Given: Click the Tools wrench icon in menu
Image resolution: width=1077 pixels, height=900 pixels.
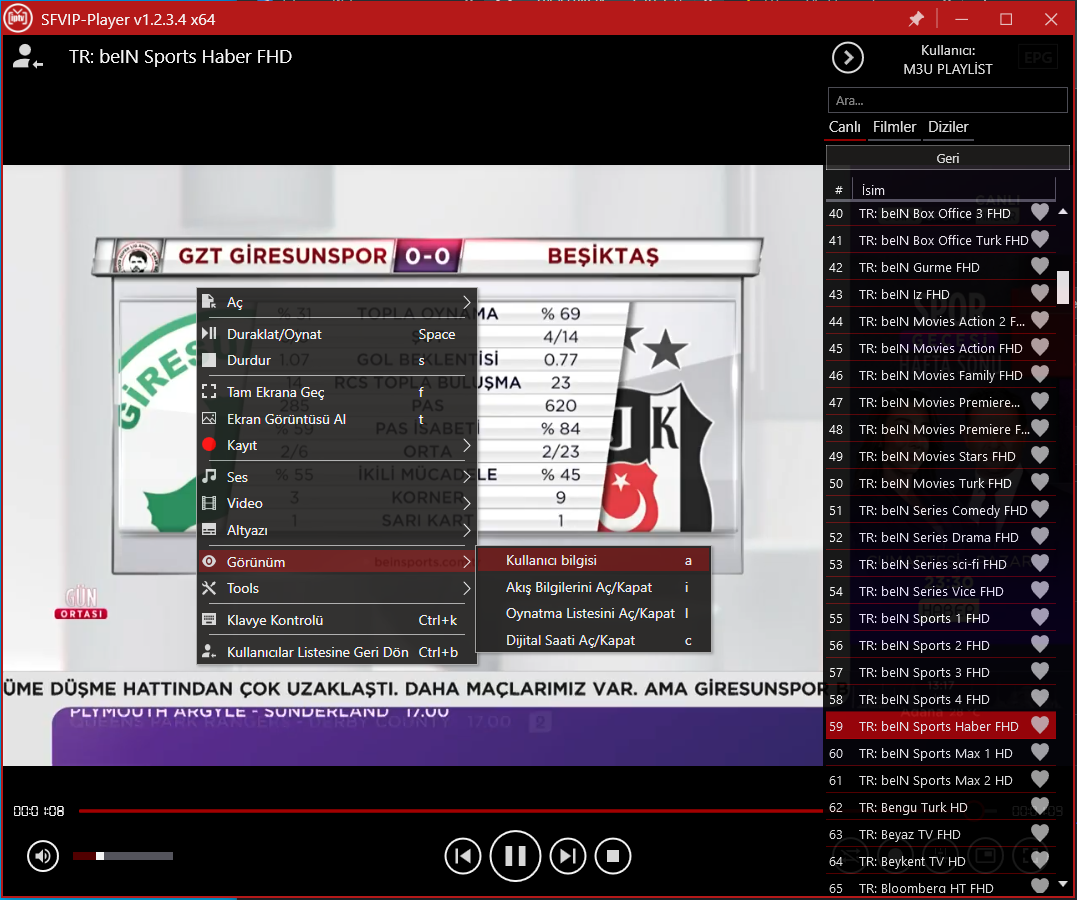Looking at the screenshot, I should click(209, 588).
